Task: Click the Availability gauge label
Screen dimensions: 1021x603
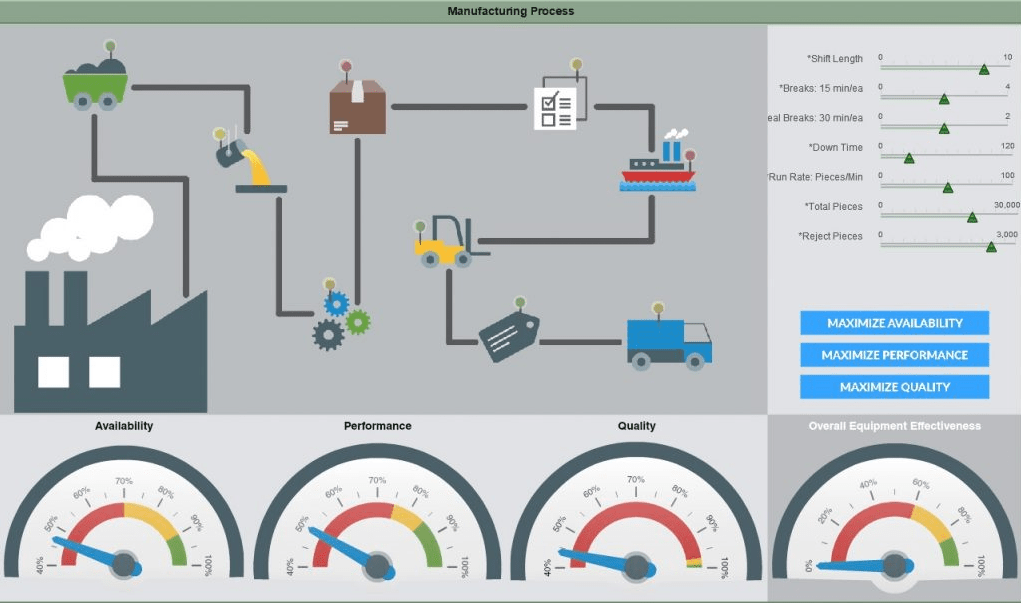Action: (124, 426)
